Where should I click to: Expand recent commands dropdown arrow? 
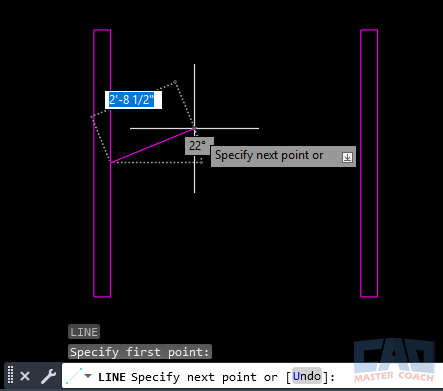coord(88,376)
